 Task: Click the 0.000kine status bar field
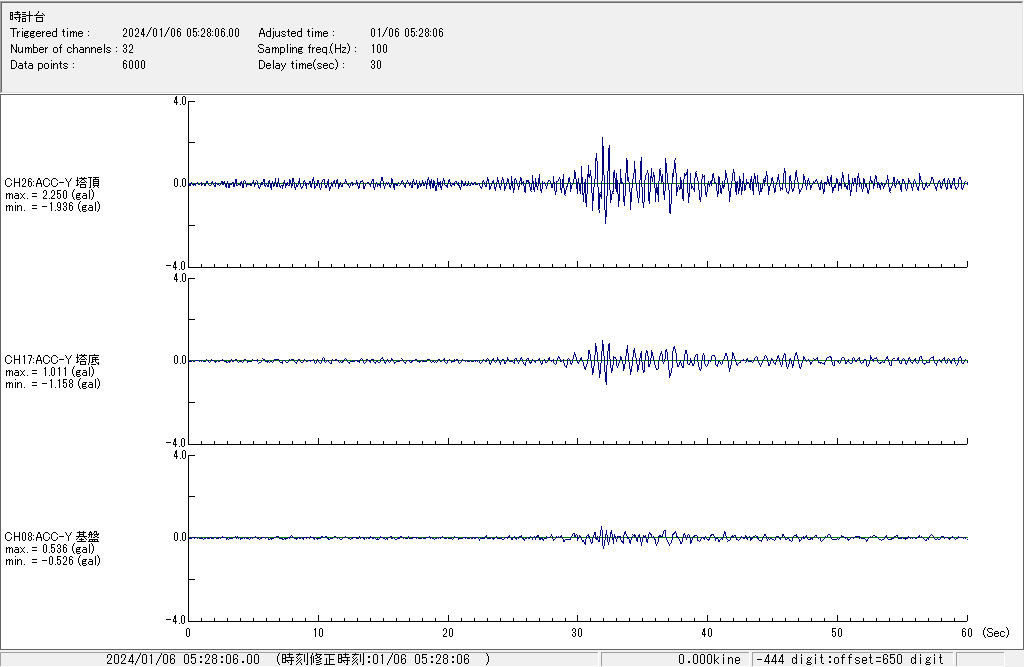click(709, 659)
